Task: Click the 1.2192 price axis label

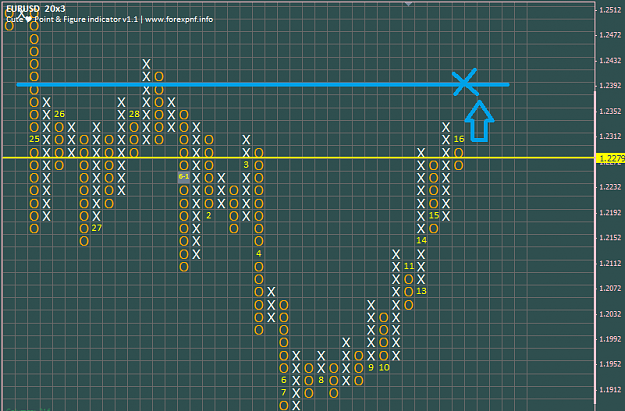Action: click(x=610, y=212)
